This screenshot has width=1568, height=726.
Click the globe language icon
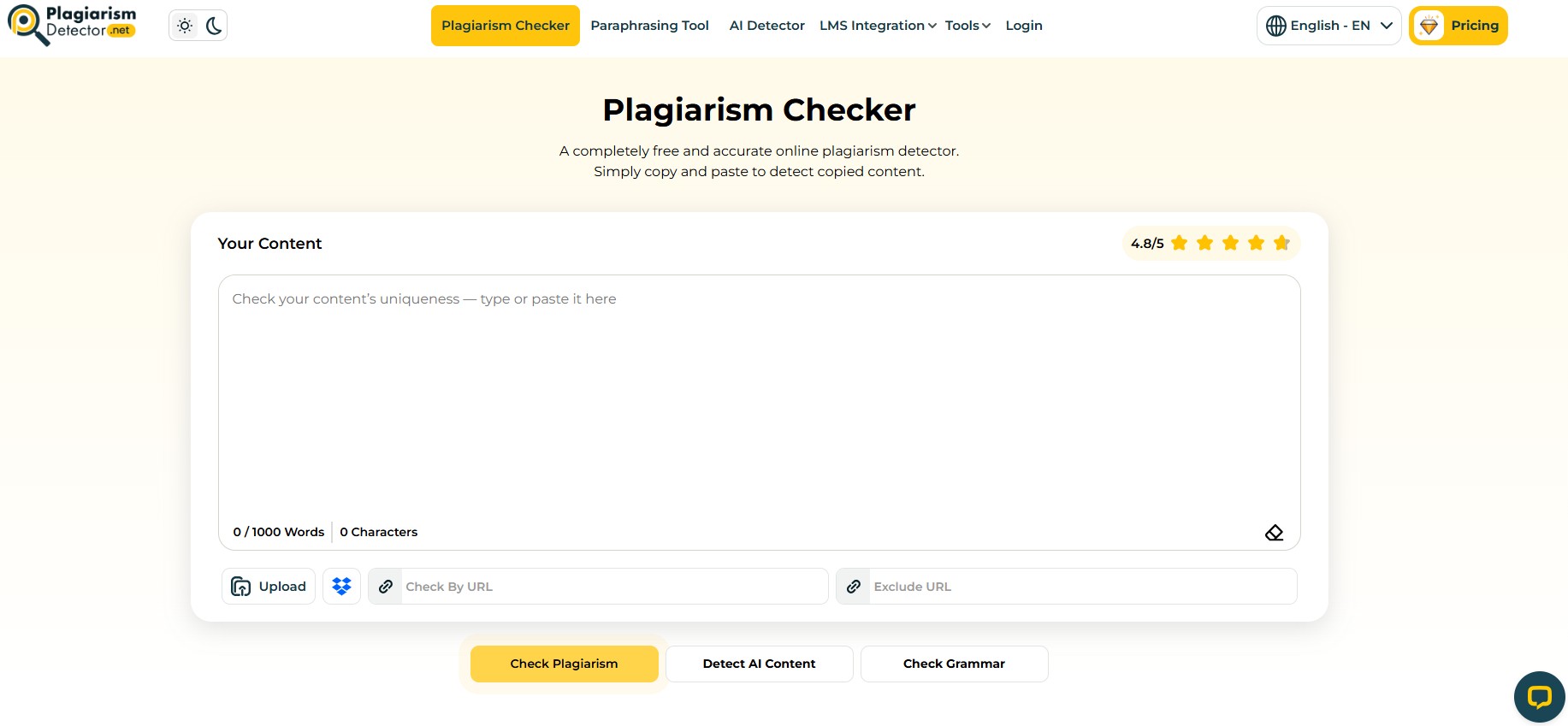1276,26
